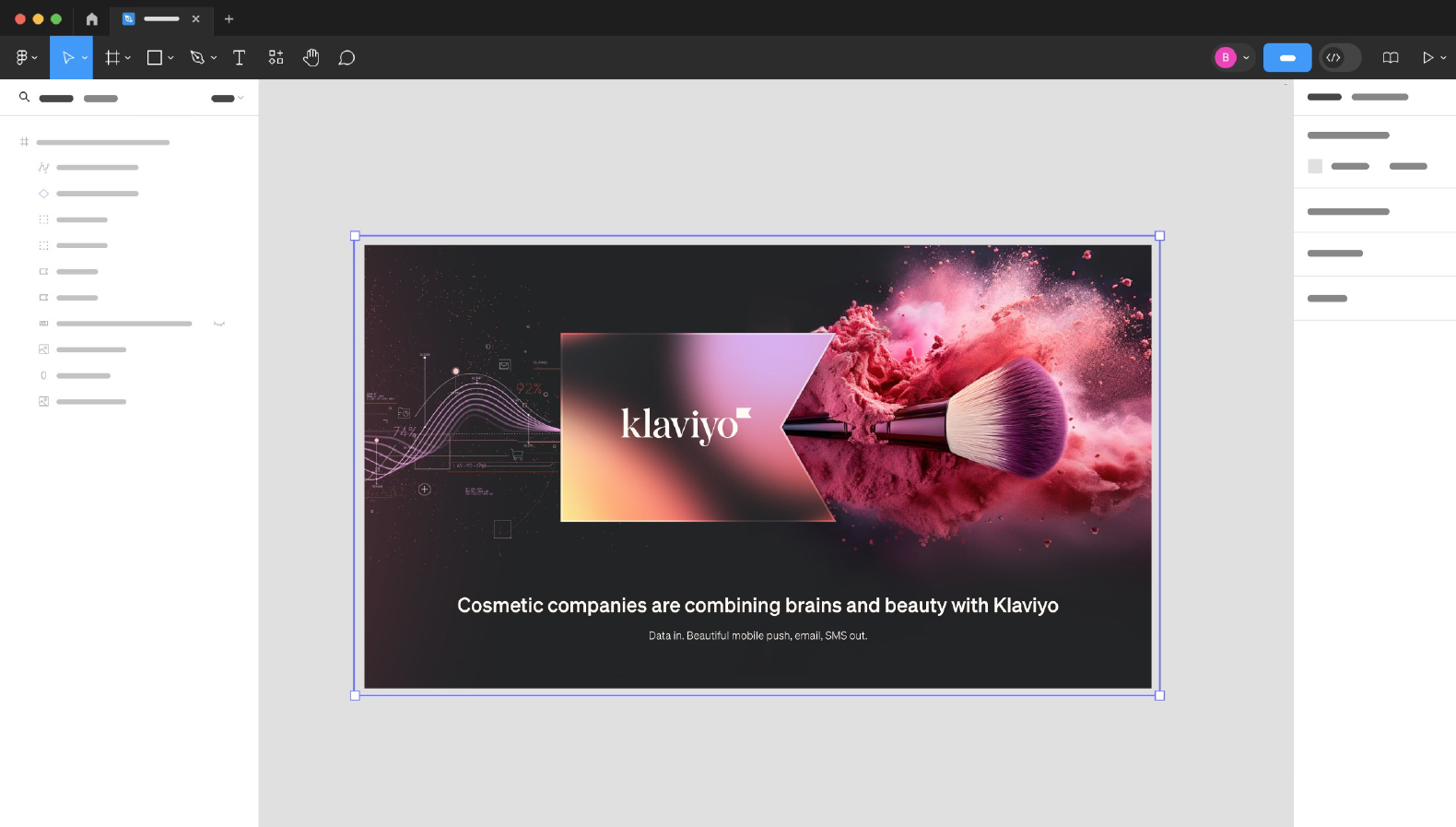Switch to the first left panel tab
Viewport: 1456px width, 827px height.
56,98
